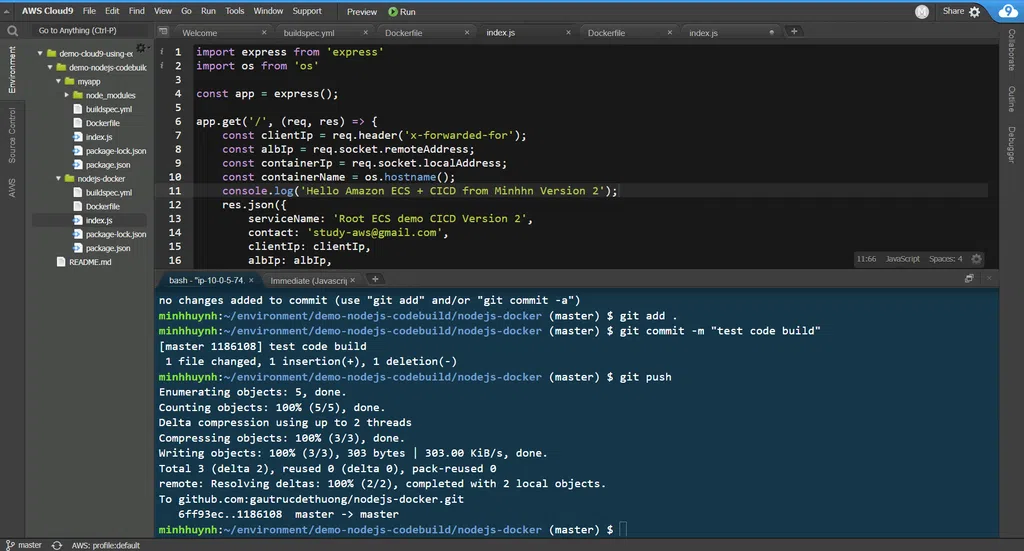Collapse the demo-cloud9-using-ec root folder

[x=40, y=54]
